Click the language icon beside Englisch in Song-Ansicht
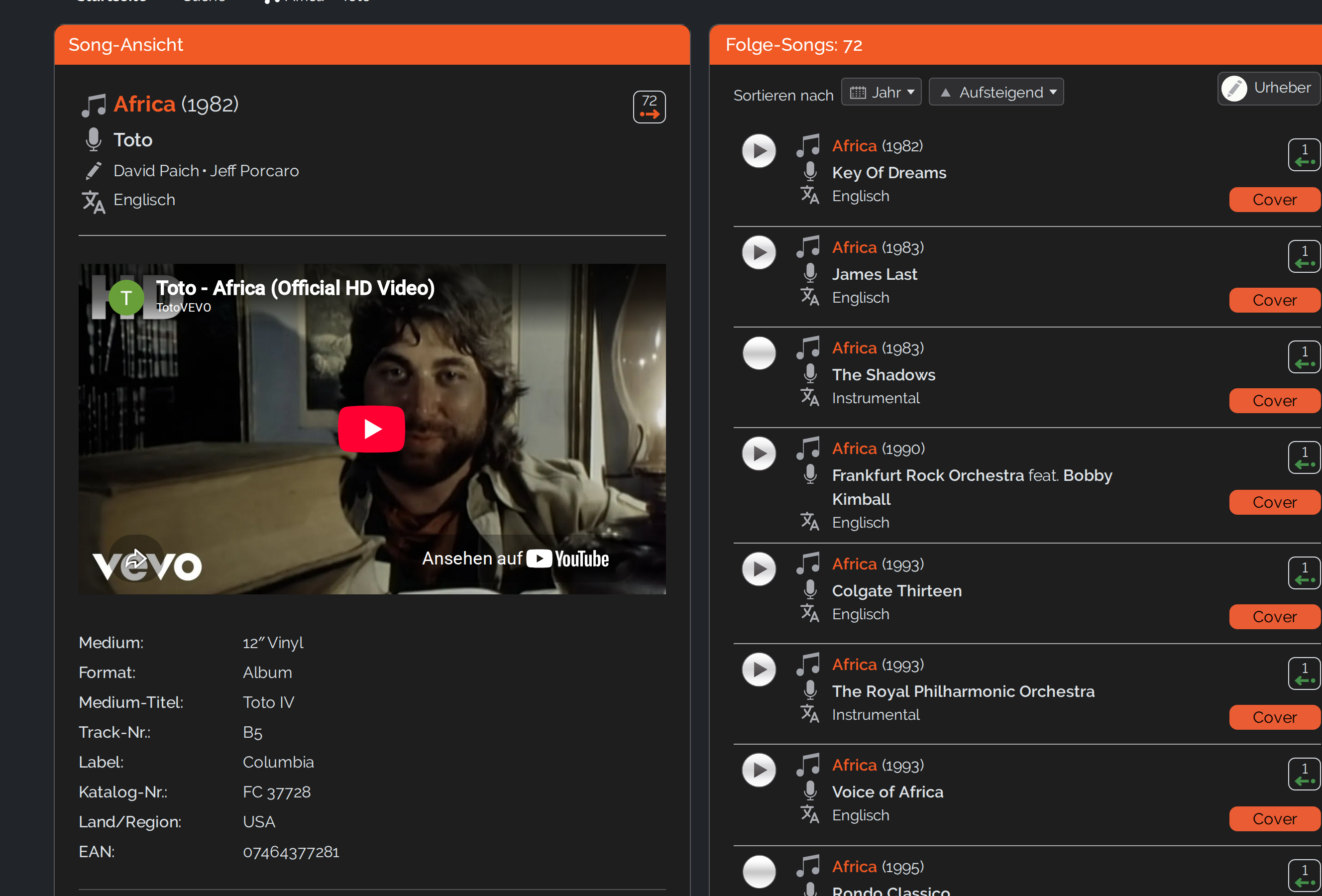Image resolution: width=1322 pixels, height=896 pixels. [x=93, y=202]
